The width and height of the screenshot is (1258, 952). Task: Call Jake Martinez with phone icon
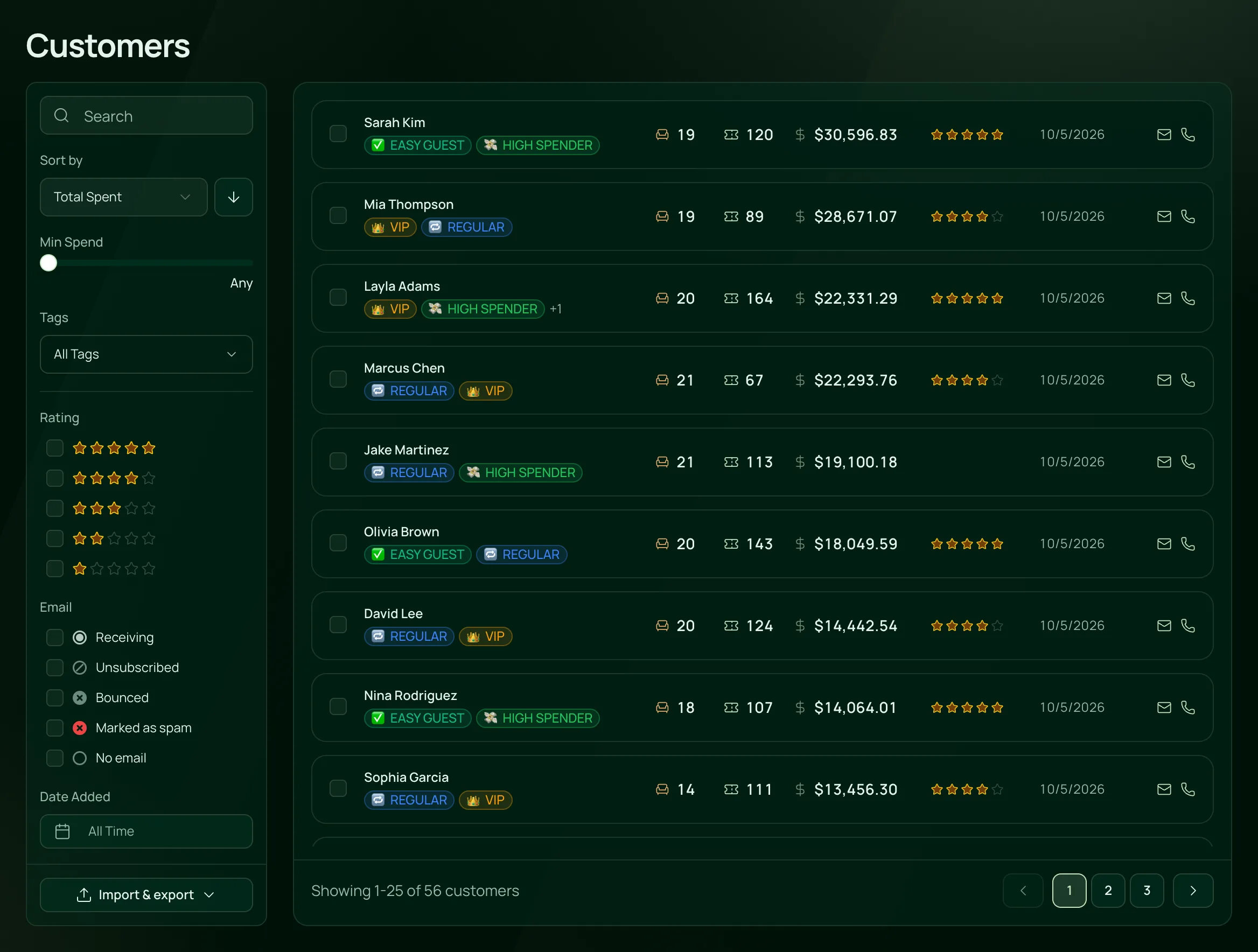point(1187,463)
